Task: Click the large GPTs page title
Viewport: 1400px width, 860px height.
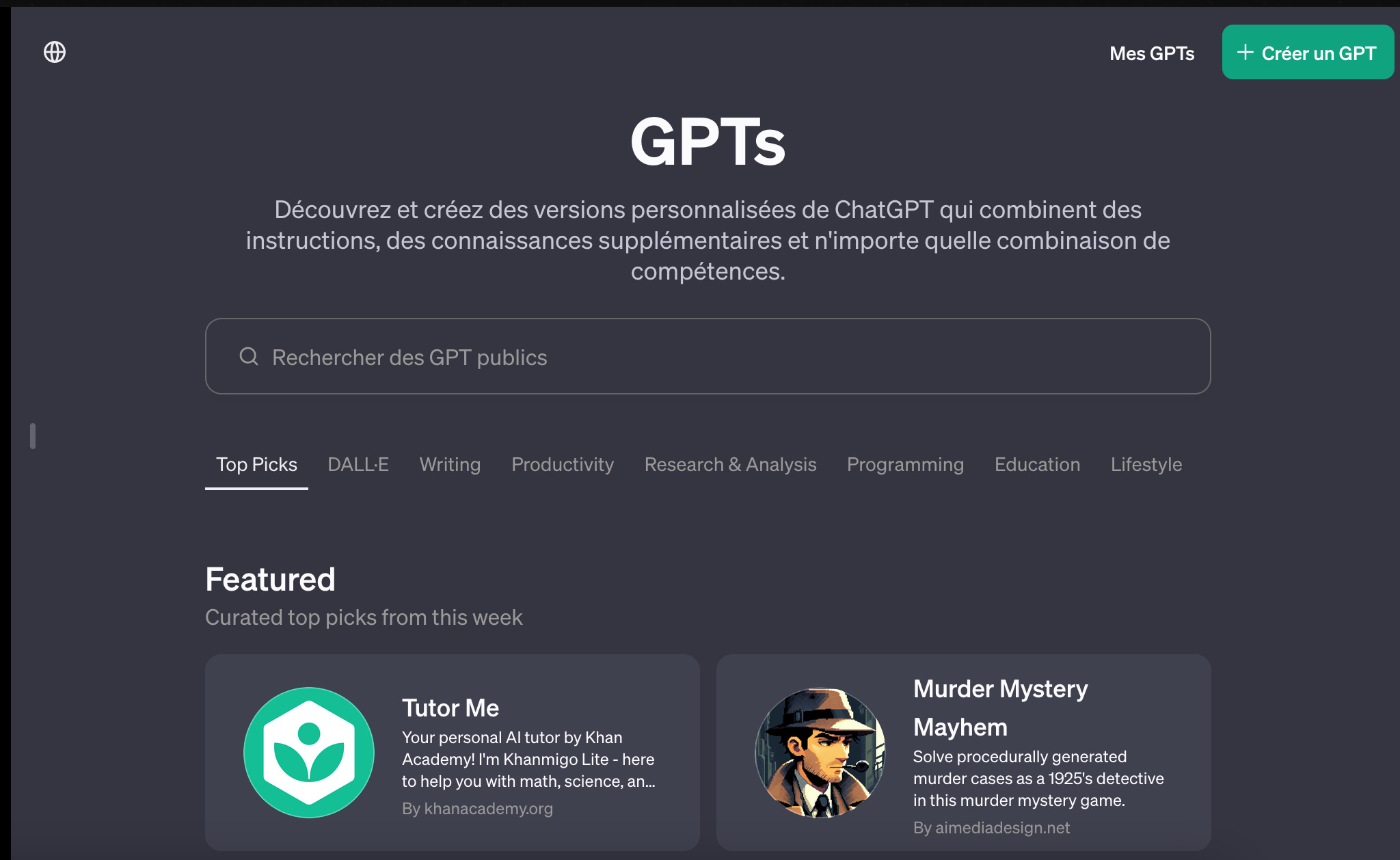Action: point(708,142)
